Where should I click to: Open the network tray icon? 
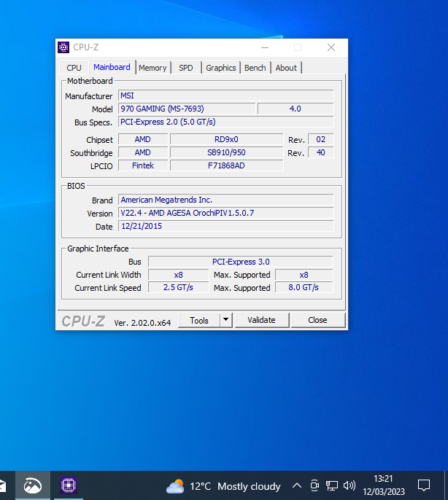[332, 486]
